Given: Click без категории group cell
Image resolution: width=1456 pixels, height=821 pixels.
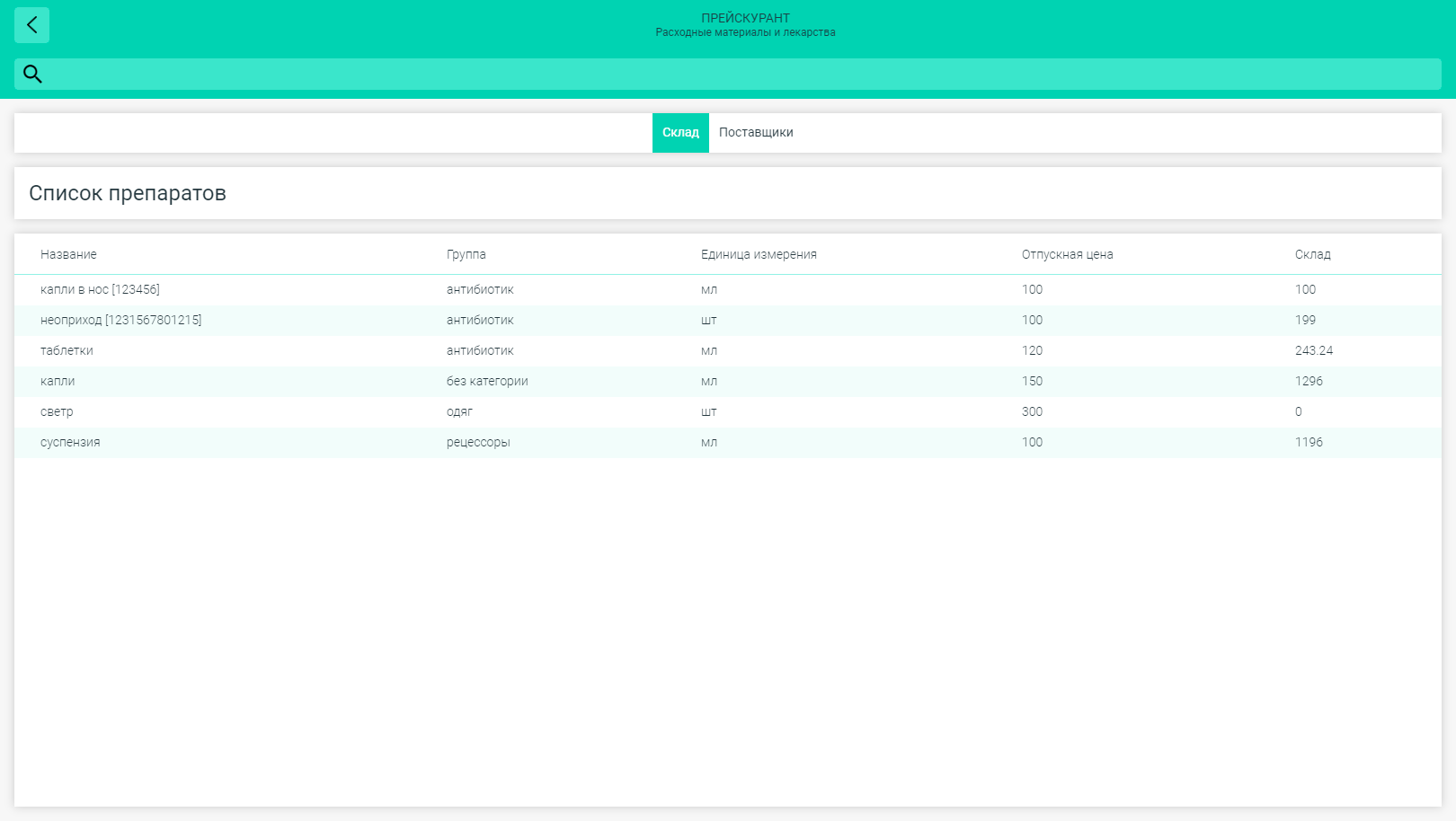Looking at the screenshot, I should tap(487, 381).
